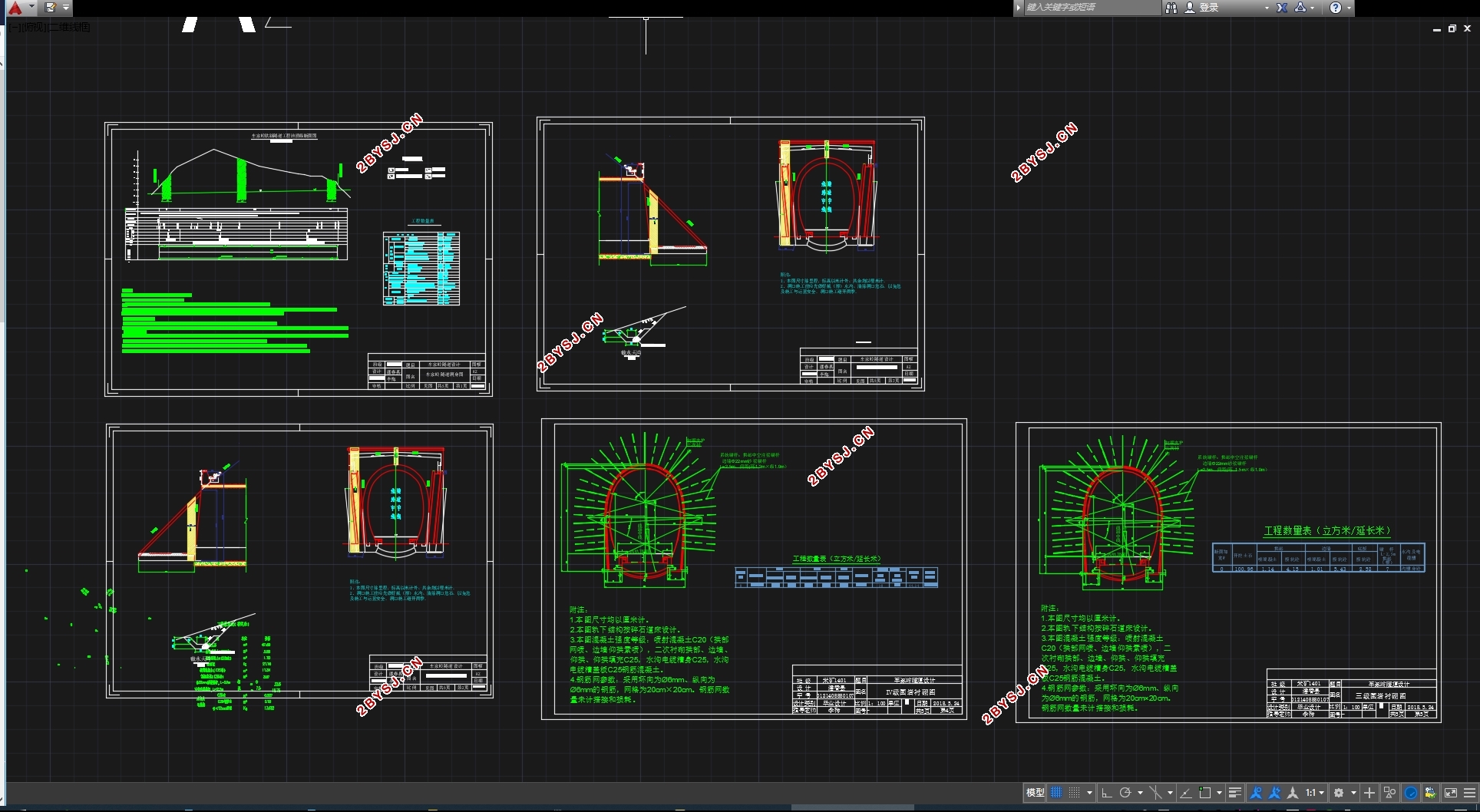1480x812 pixels.
Task: Click the hardware acceleration icon
Action: tap(1430, 793)
